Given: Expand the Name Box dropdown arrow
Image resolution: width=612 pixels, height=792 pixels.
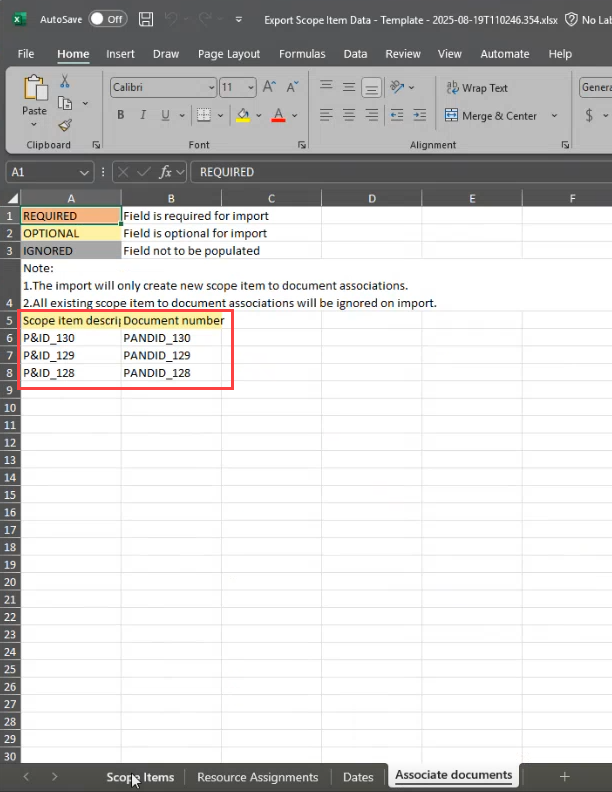Looking at the screenshot, I should [x=84, y=172].
